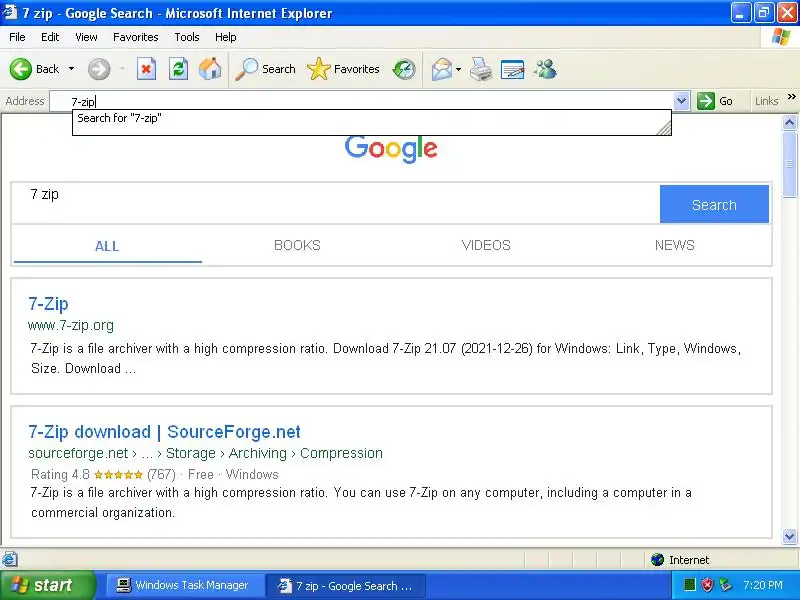The width and height of the screenshot is (800, 600).
Task: Switch to Windows Task Manager taskbar button
Action: tap(184, 586)
